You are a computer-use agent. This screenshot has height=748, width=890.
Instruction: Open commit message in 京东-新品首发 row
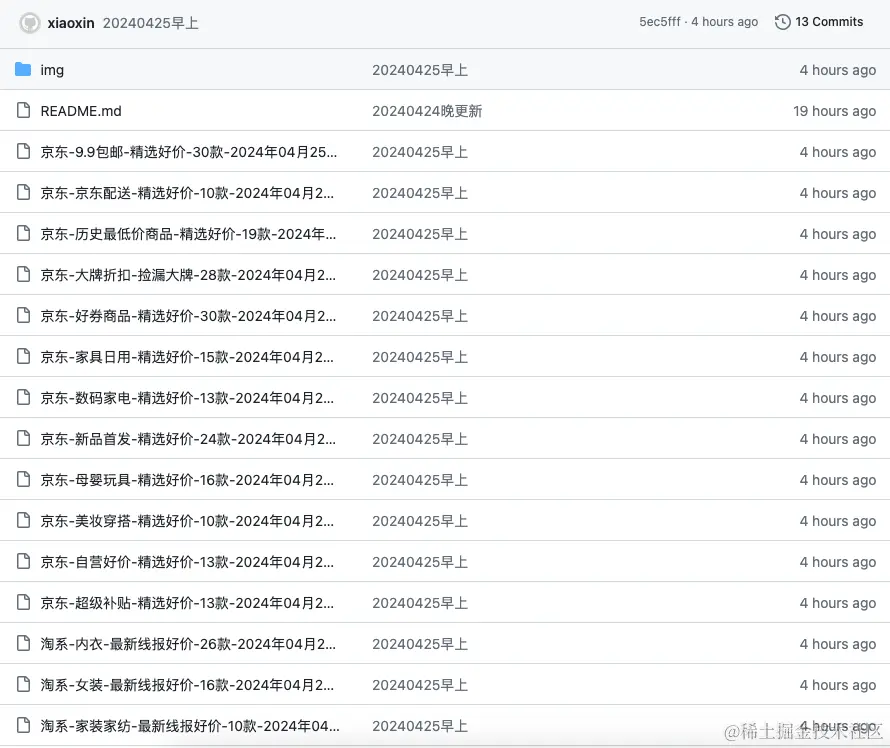pyautogui.click(x=420, y=439)
